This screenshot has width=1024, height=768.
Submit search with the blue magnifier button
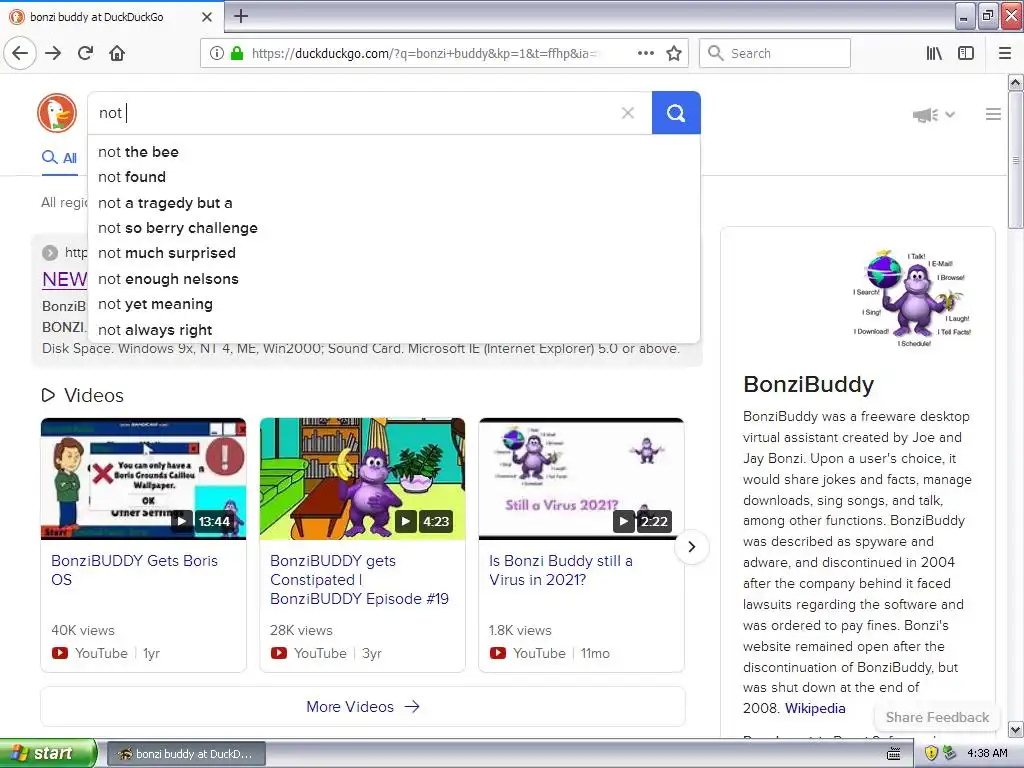tap(676, 113)
